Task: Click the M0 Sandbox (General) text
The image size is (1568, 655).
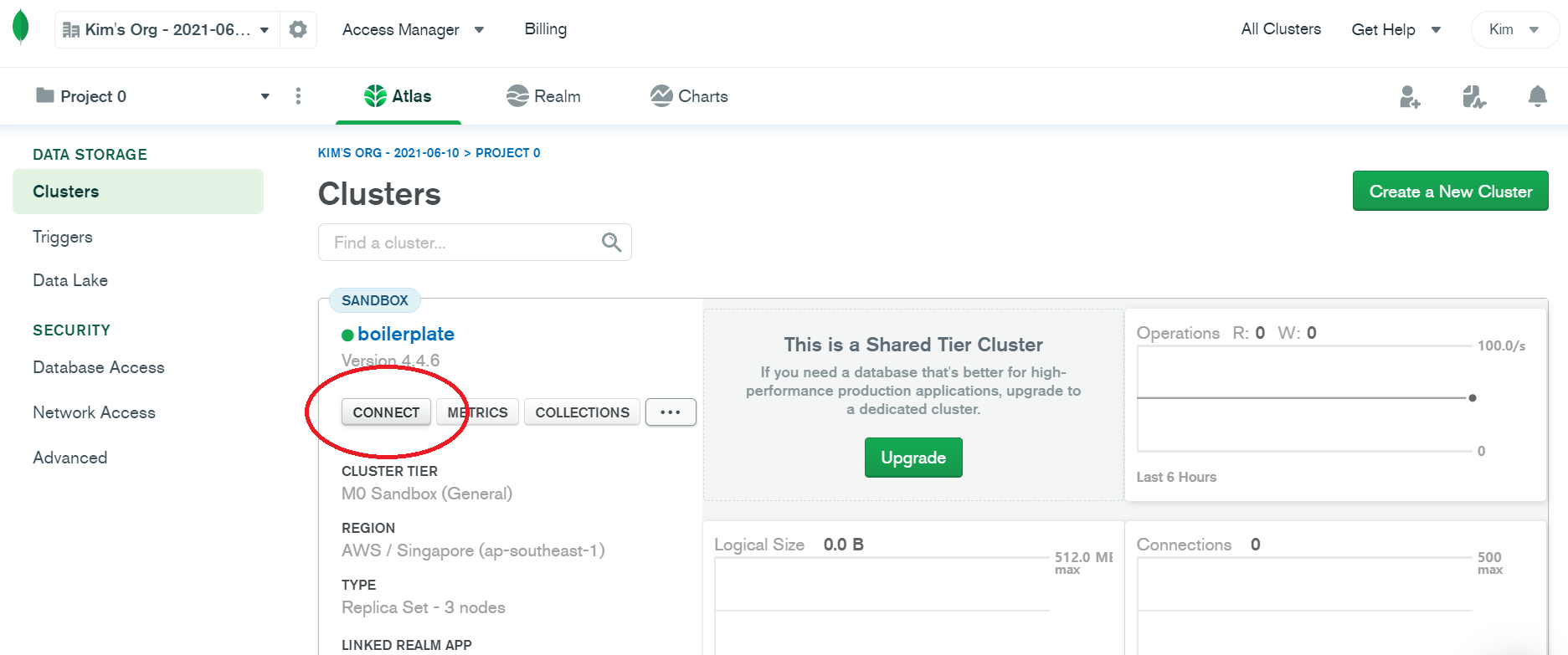Action: (x=427, y=494)
